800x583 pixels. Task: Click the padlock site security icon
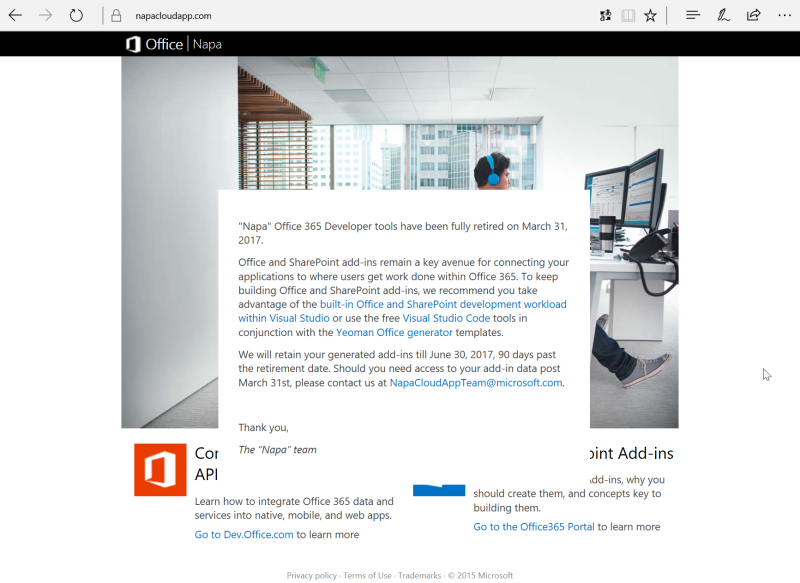point(116,16)
